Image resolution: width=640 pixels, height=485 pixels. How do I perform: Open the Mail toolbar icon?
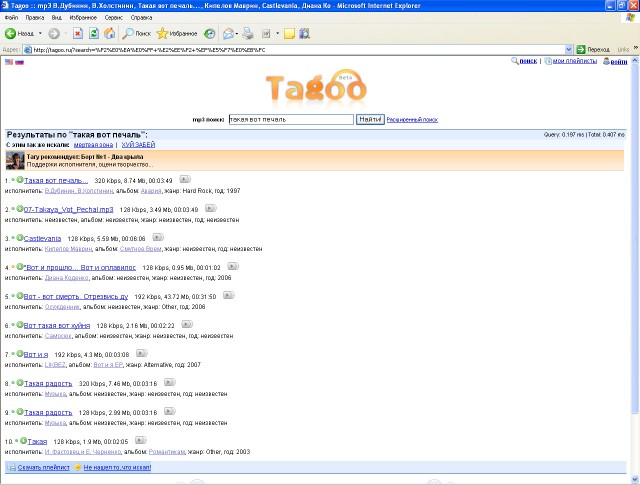(x=228, y=33)
